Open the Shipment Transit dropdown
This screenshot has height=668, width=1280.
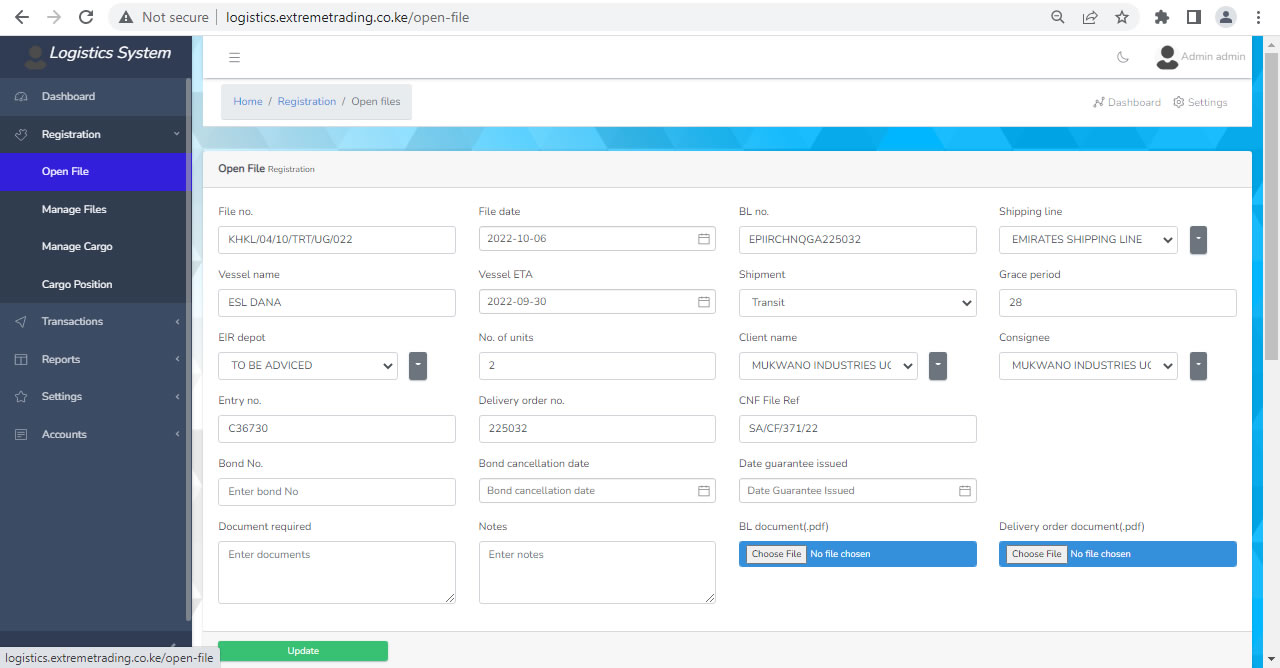857,303
